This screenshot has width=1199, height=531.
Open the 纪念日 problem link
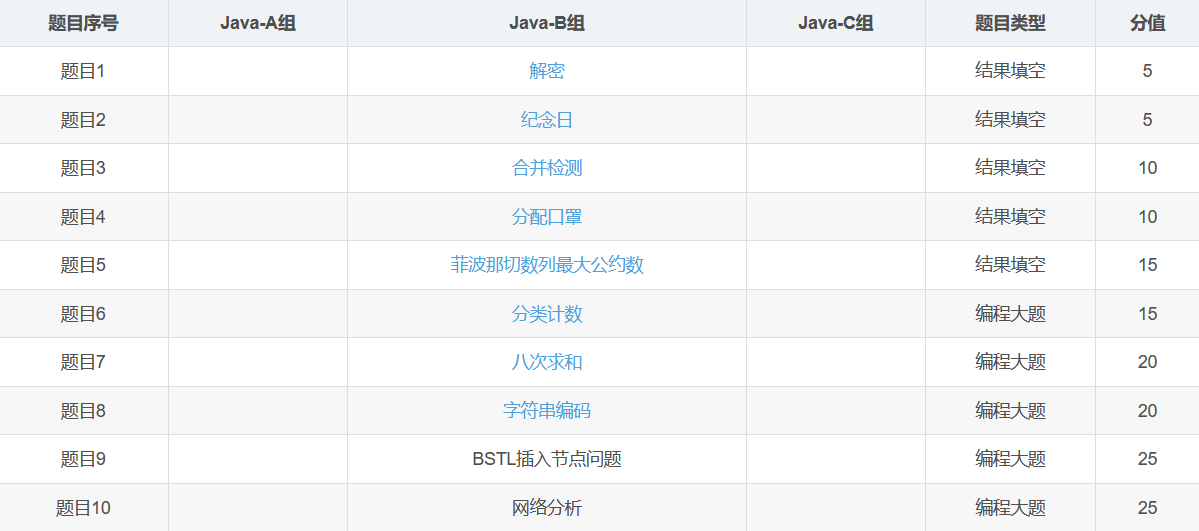pos(547,119)
